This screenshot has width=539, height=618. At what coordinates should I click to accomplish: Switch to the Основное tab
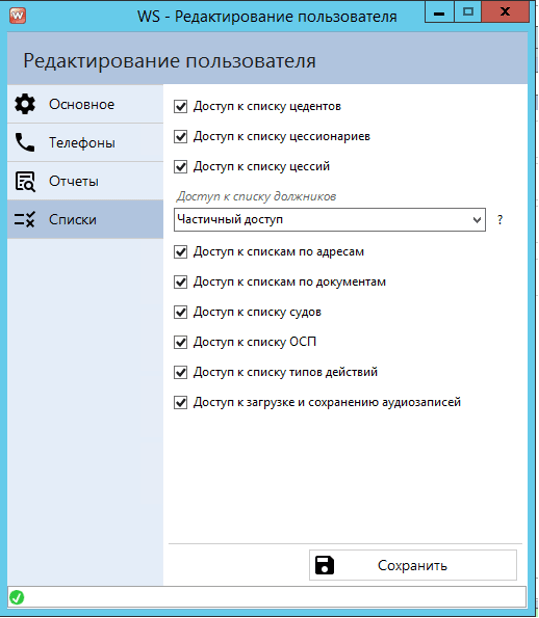click(85, 104)
